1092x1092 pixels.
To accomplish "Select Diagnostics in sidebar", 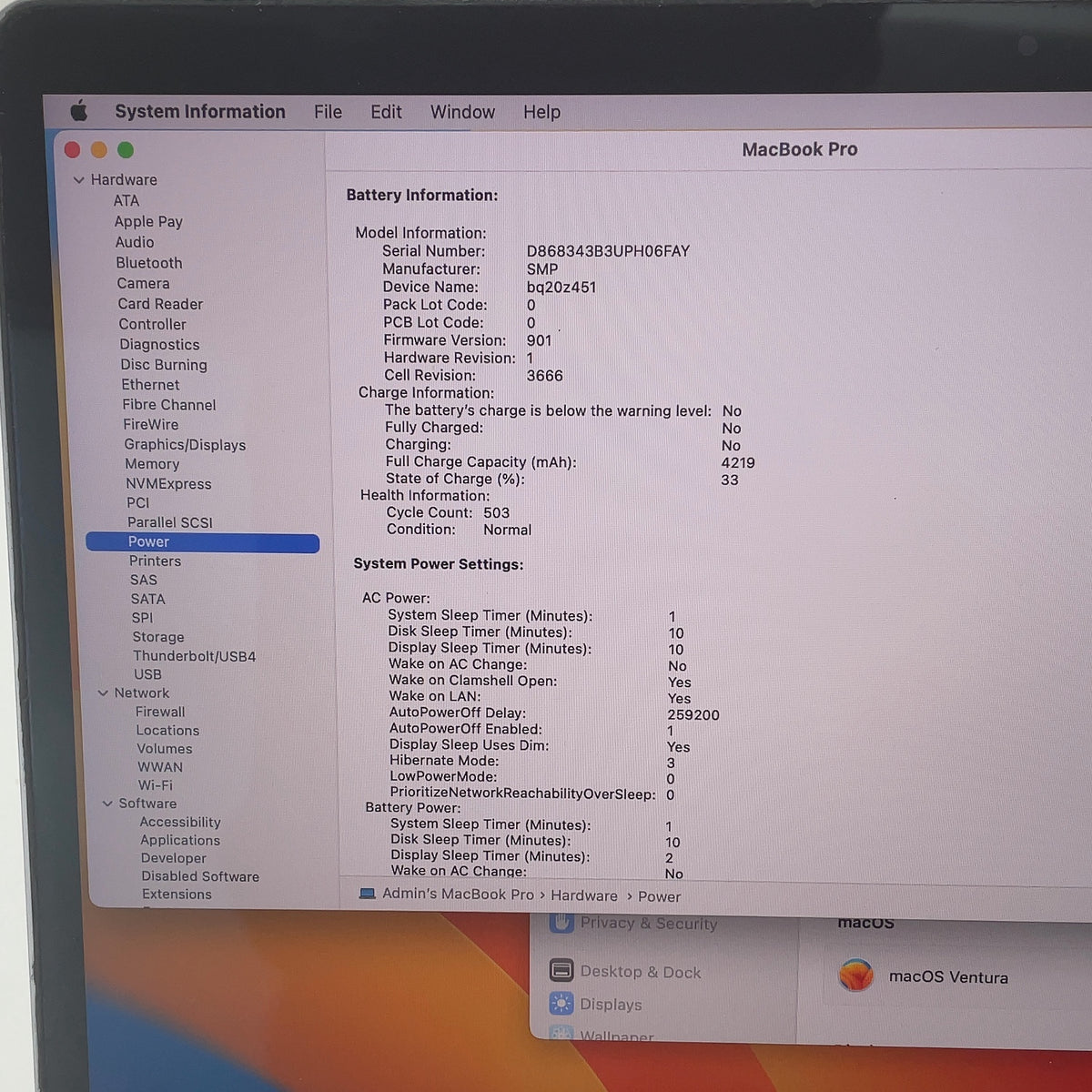I will pyautogui.click(x=159, y=344).
